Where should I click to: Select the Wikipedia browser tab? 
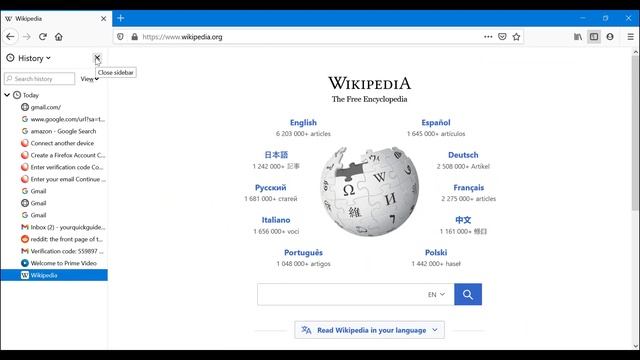(x=56, y=19)
